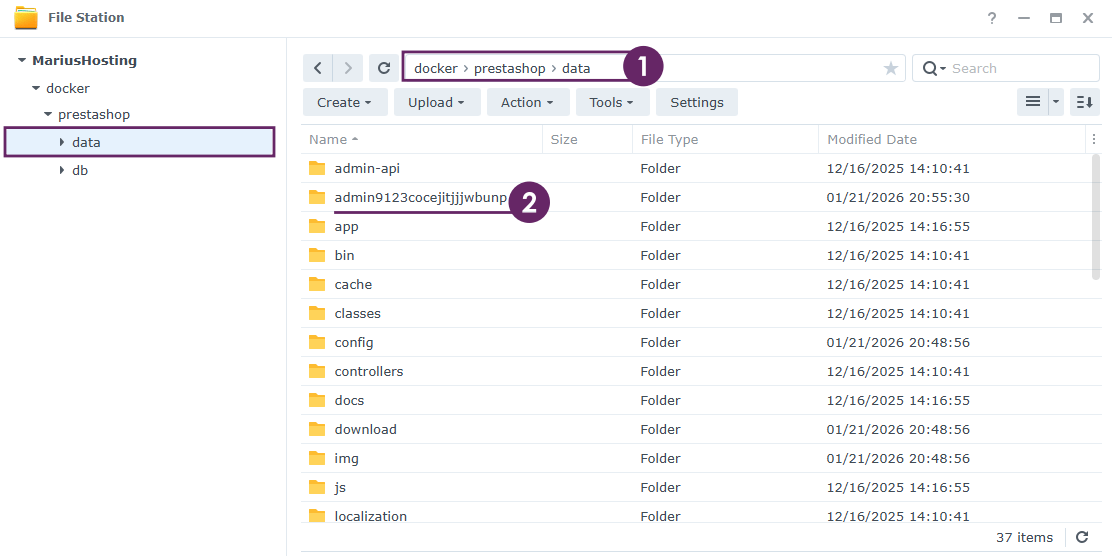Select the config row date 01/21/2026 20:48:56
This screenshot has height=556, width=1112.
point(898,343)
